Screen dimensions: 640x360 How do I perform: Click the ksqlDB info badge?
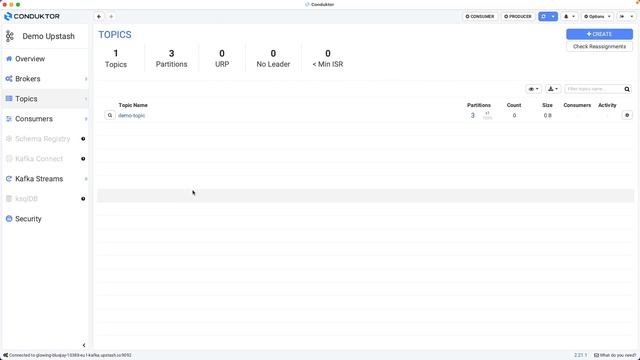pos(83,199)
